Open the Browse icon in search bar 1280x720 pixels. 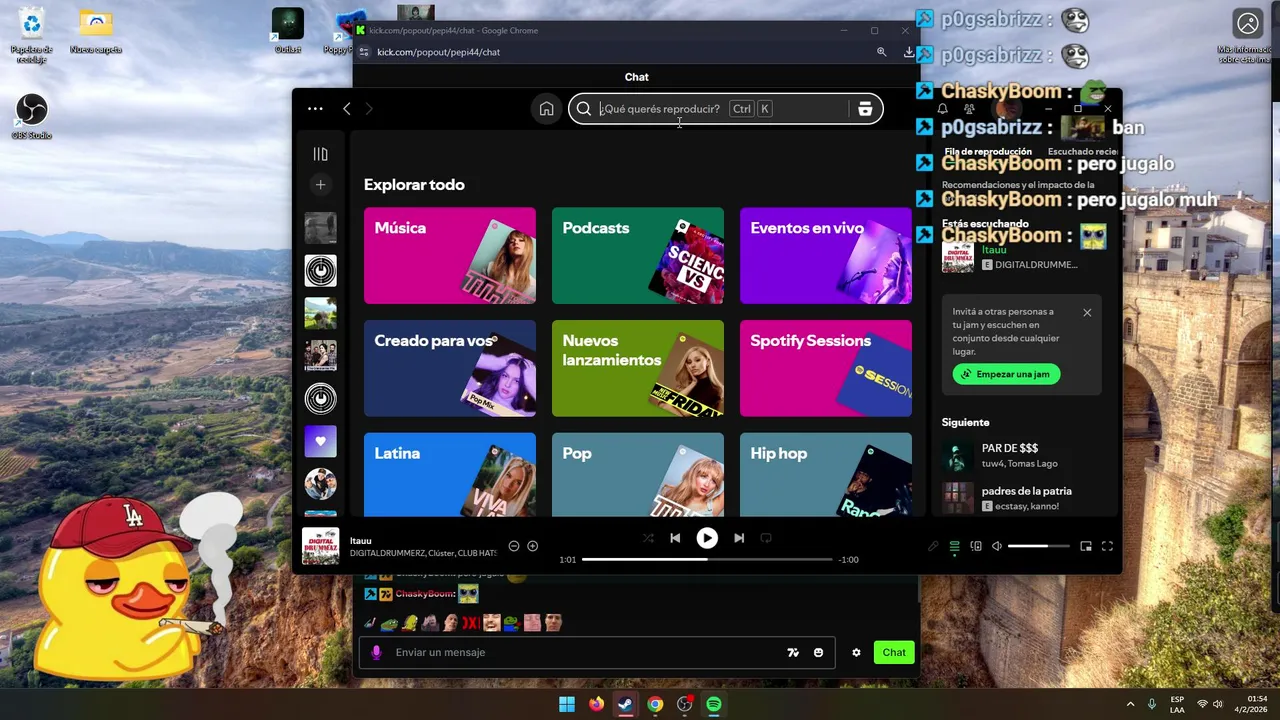pyautogui.click(x=865, y=109)
